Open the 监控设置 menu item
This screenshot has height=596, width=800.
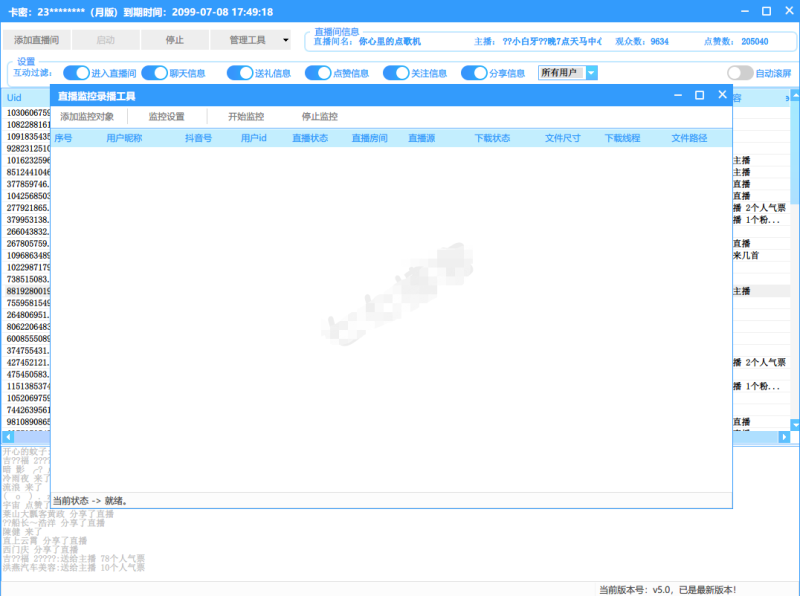[x=166, y=117]
